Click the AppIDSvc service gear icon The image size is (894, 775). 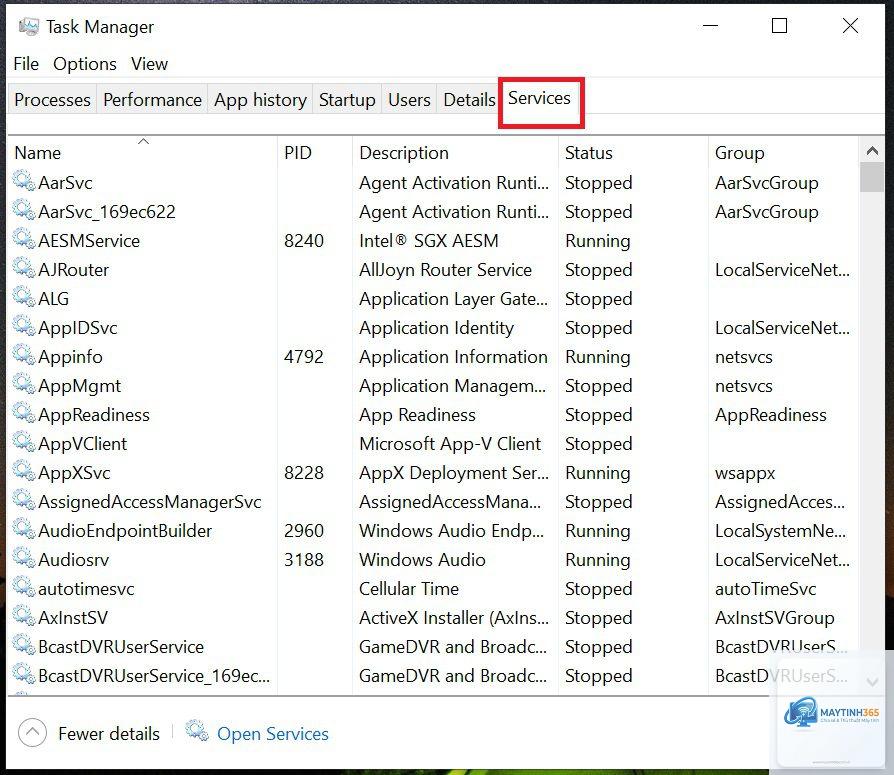(x=24, y=326)
